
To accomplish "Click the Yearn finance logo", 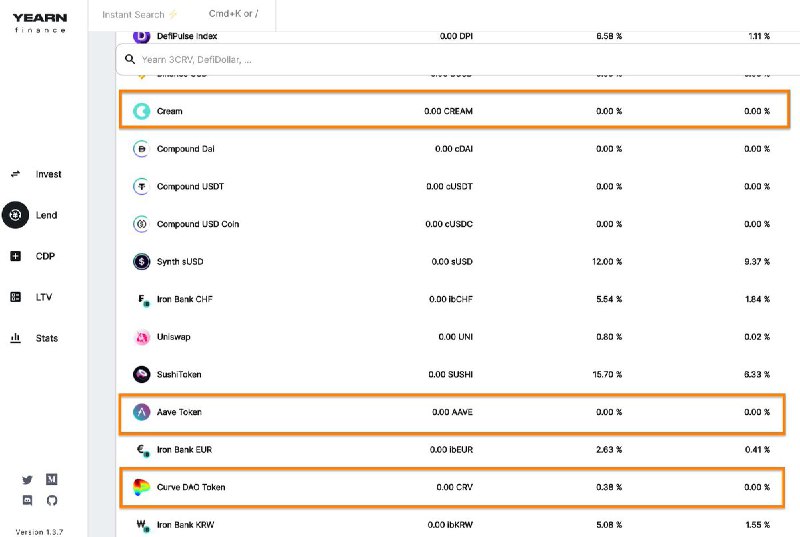I will pyautogui.click(x=40, y=22).
